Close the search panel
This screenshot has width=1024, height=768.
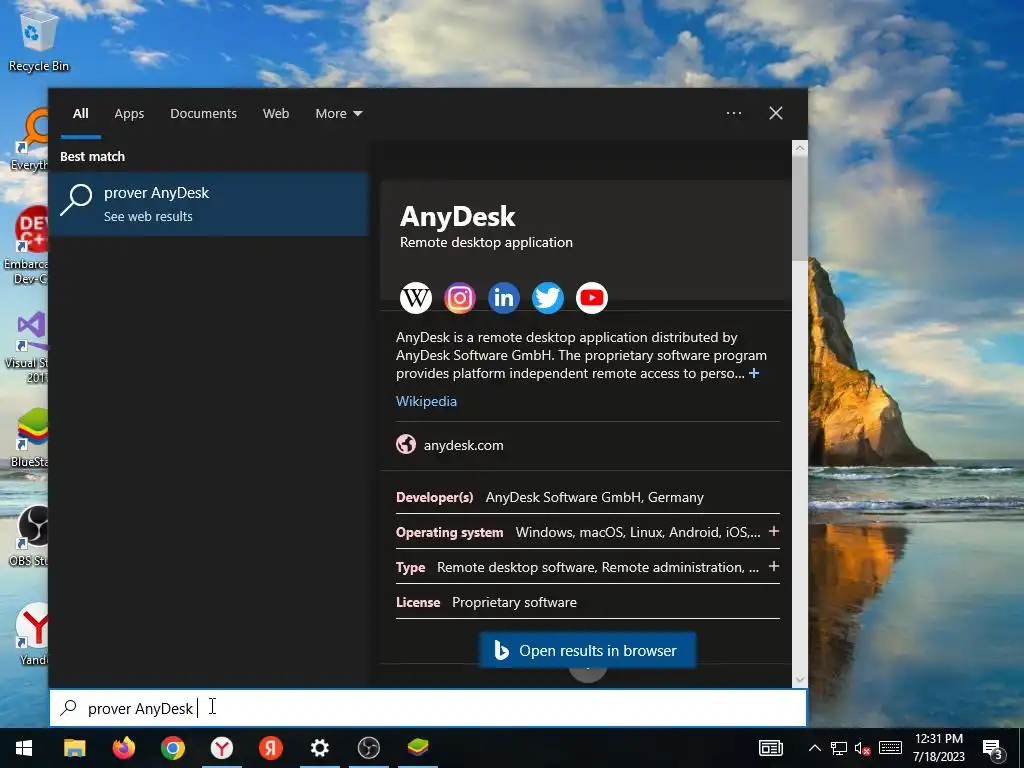pos(776,113)
